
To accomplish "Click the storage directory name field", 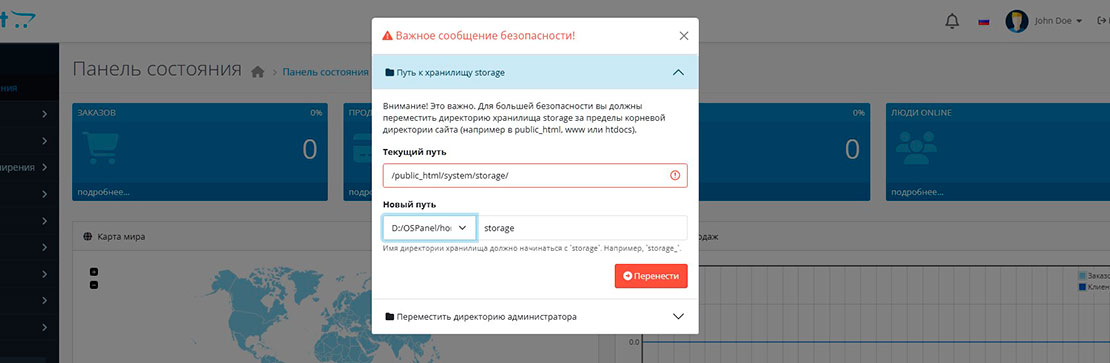I will coord(582,228).
